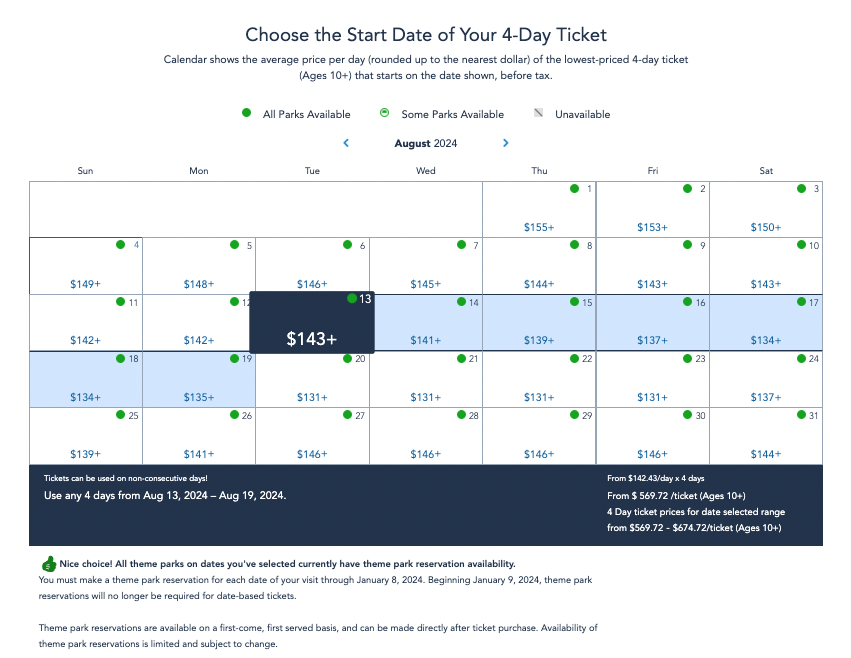This screenshot has width=851, height=658.
Task: Click the green availability dot on August 31
Action: (801, 415)
